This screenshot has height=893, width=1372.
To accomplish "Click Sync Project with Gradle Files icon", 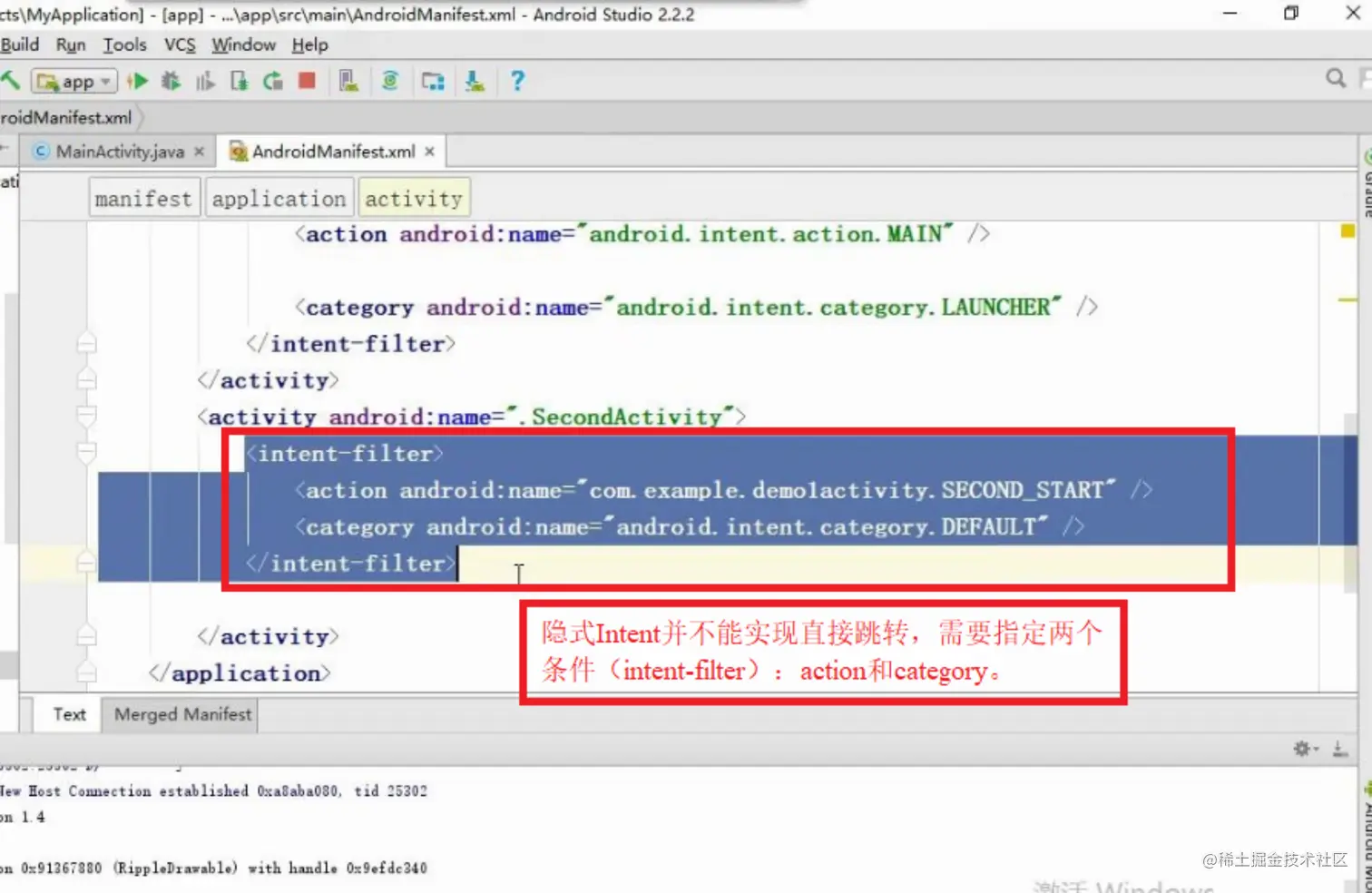I will 390,81.
